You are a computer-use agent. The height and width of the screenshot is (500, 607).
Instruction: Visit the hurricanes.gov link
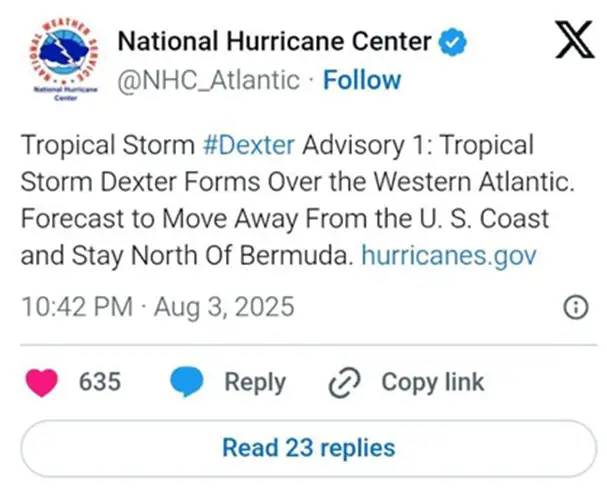pyautogui.click(x=449, y=257)
